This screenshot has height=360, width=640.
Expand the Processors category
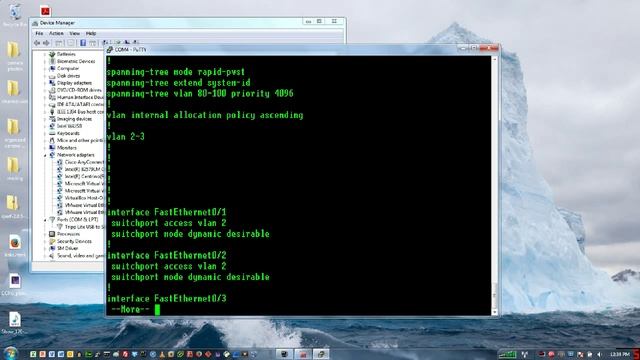[45, 234]
